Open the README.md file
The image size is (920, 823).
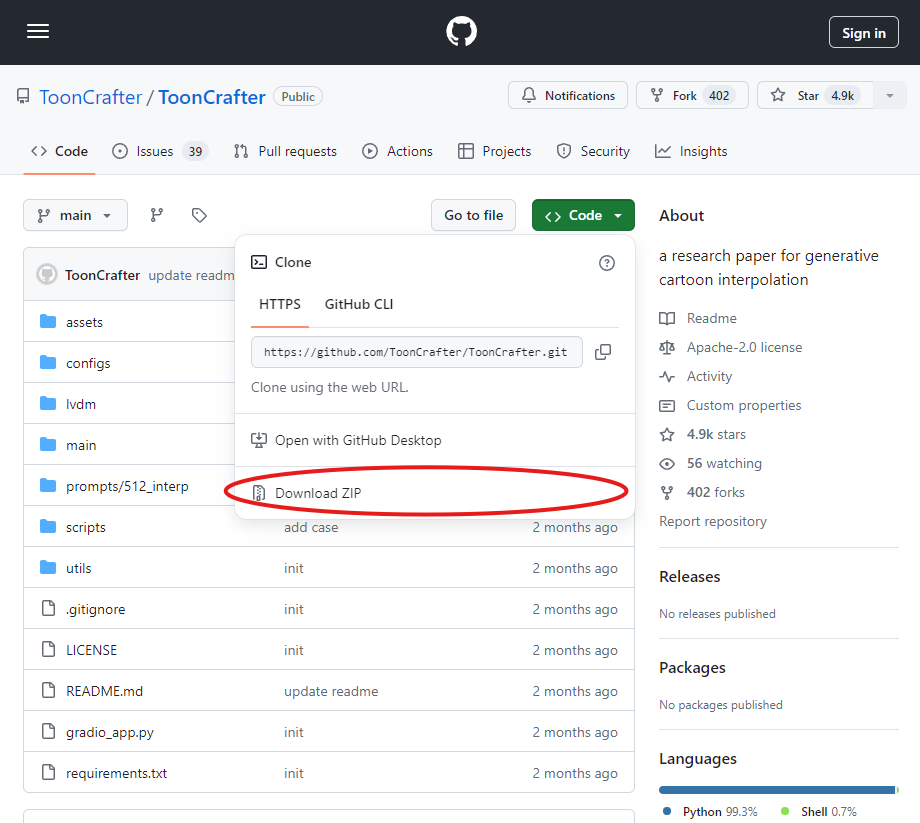pos(104,691)
